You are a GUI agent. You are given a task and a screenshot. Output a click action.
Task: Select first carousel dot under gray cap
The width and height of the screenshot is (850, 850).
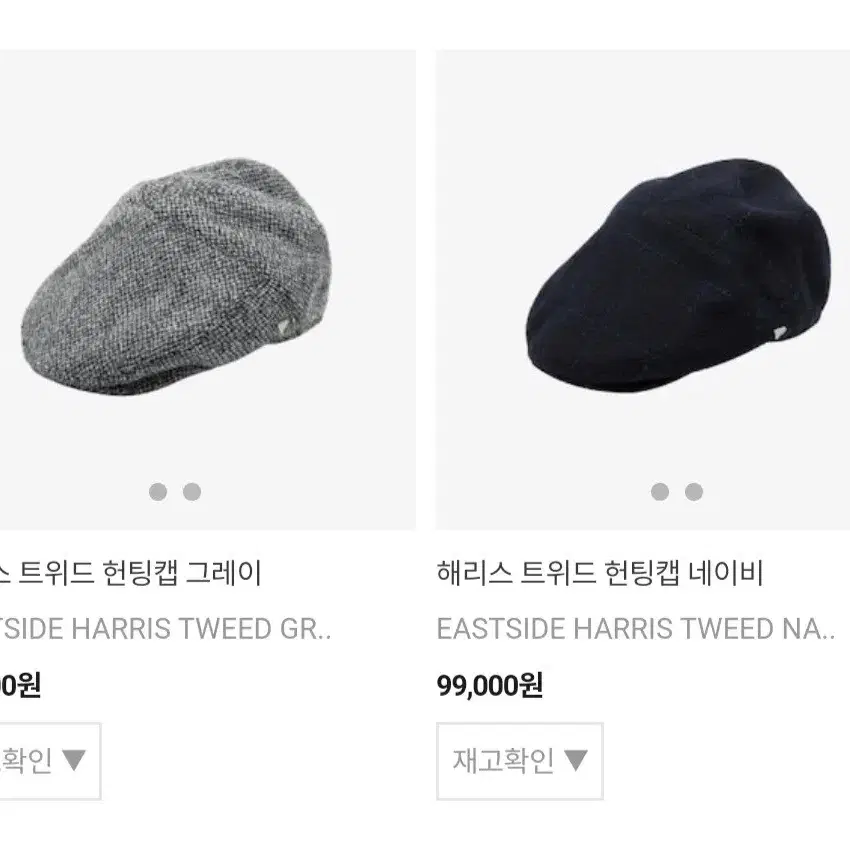click(158, 492)
